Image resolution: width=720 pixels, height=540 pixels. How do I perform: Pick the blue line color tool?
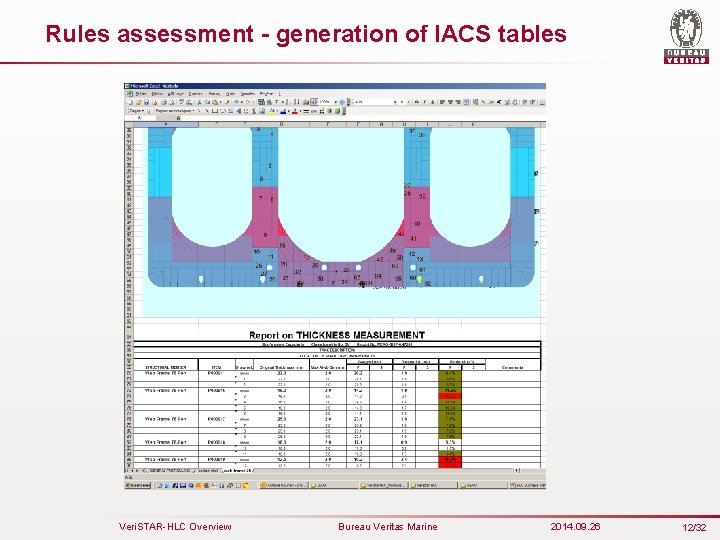283,111
